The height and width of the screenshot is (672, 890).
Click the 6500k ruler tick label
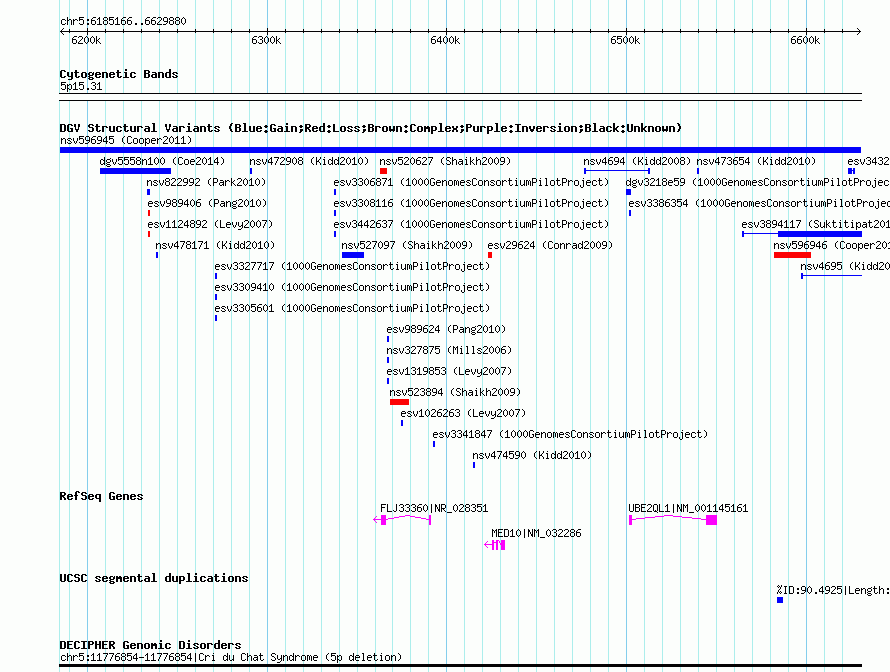click(x=625, y=40)
